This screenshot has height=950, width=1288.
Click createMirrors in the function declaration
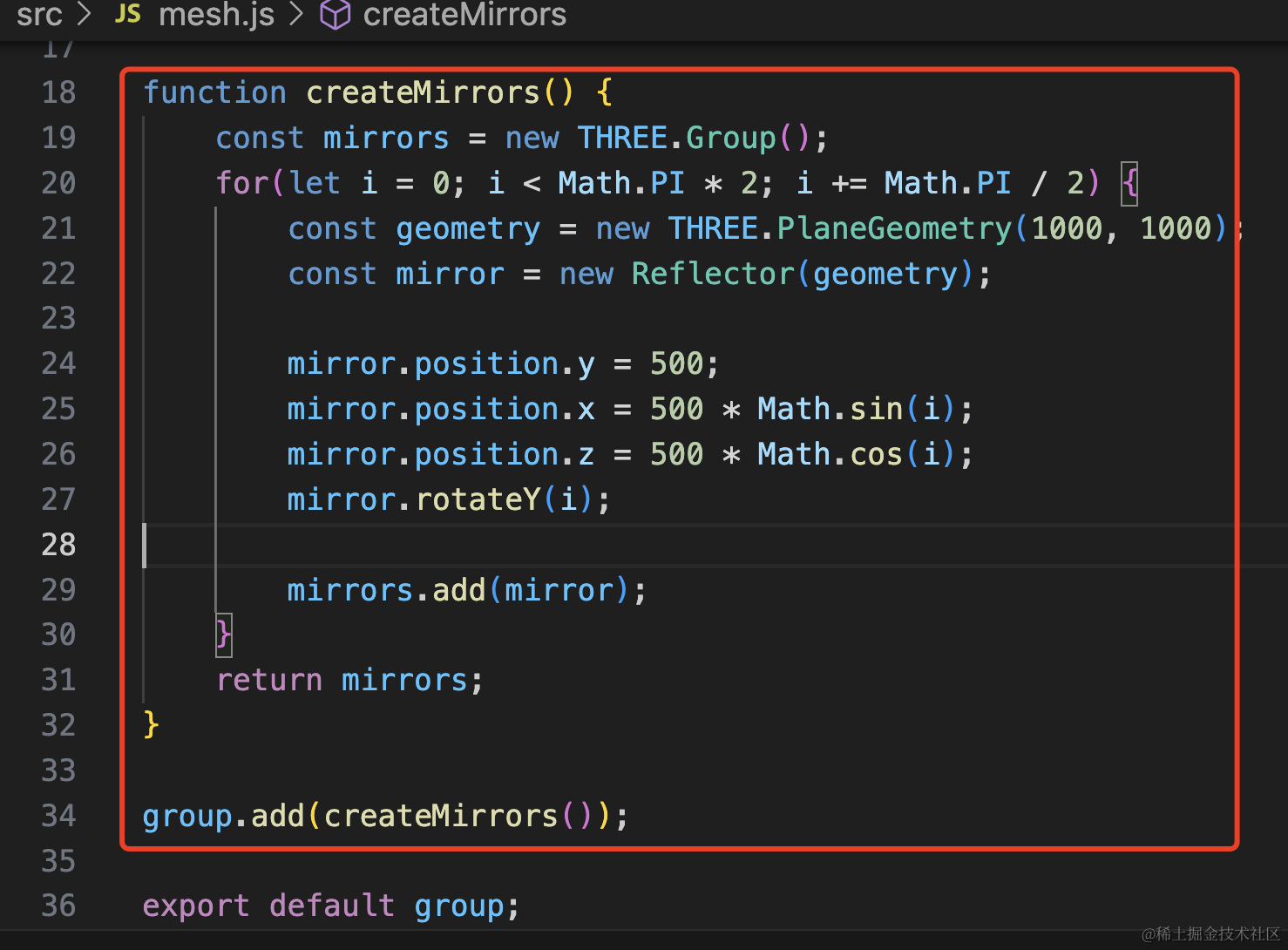tap(424, 92)
